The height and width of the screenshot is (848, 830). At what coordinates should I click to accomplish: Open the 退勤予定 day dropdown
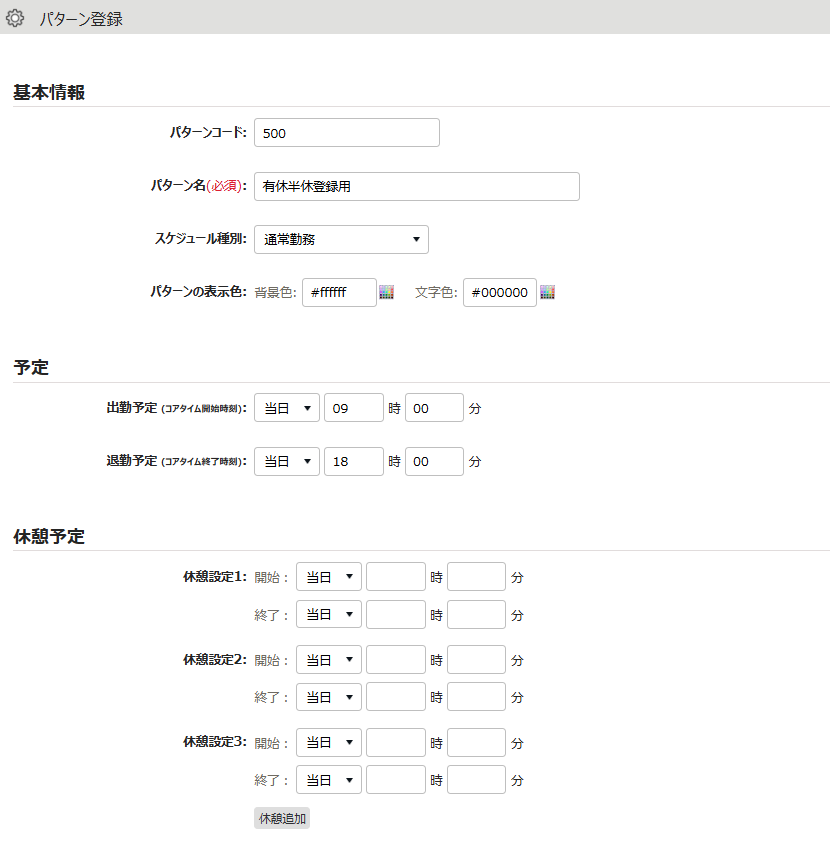pyautogui.click(x=286, y=461)
